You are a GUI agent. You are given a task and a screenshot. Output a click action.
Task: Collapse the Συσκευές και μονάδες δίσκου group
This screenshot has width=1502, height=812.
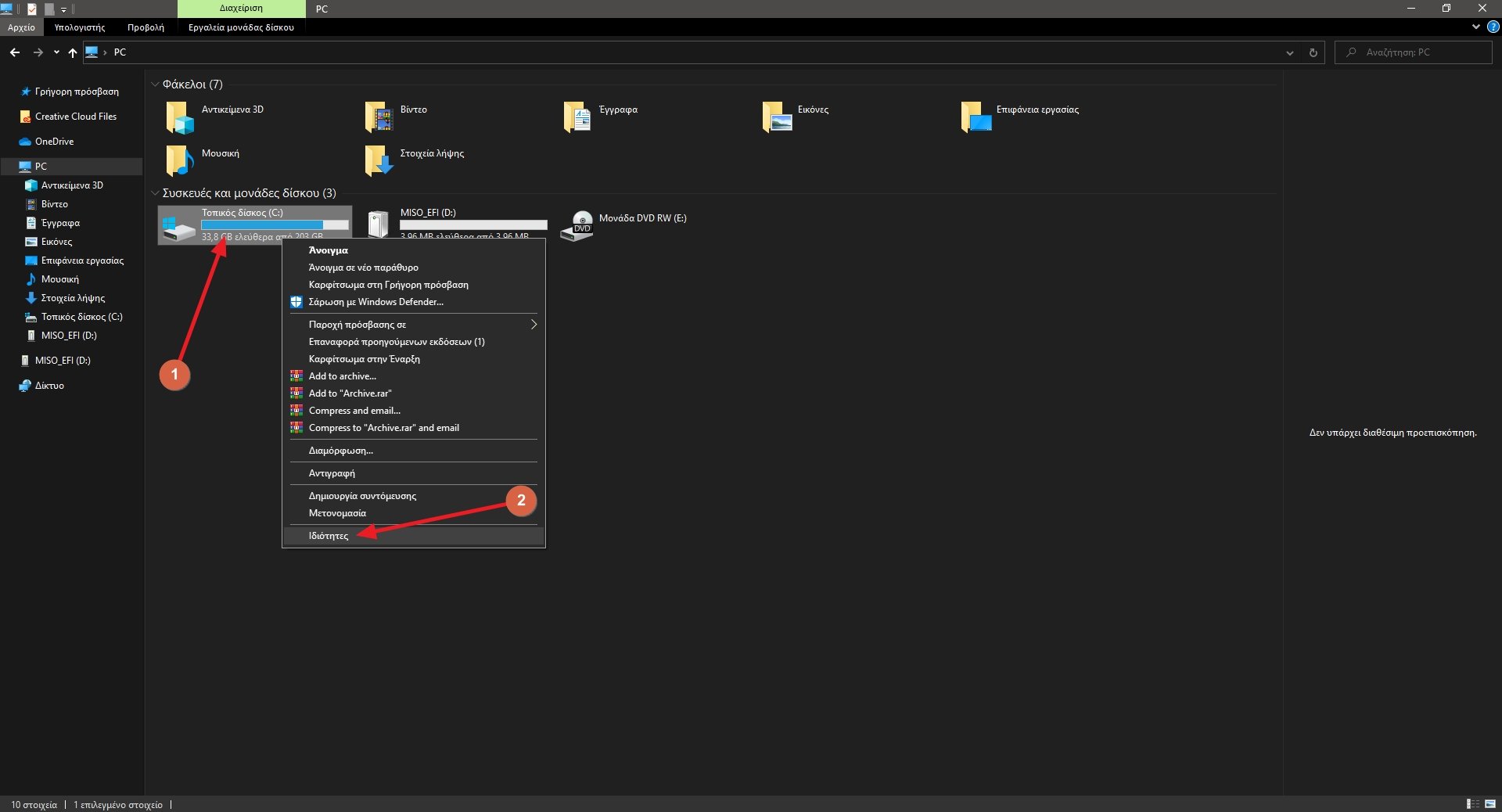coord(155,193)
